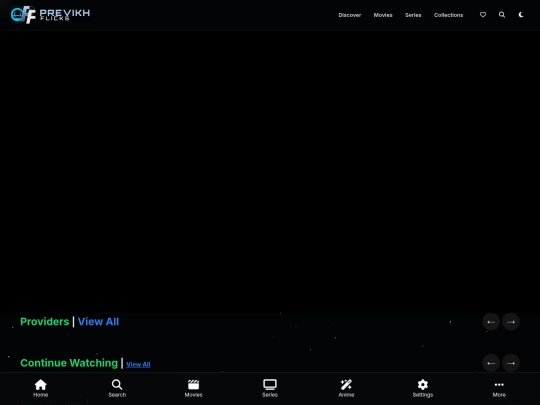Click the Continue Watching heading
This screenshot has width=540, height=405.
click(69, 363)
